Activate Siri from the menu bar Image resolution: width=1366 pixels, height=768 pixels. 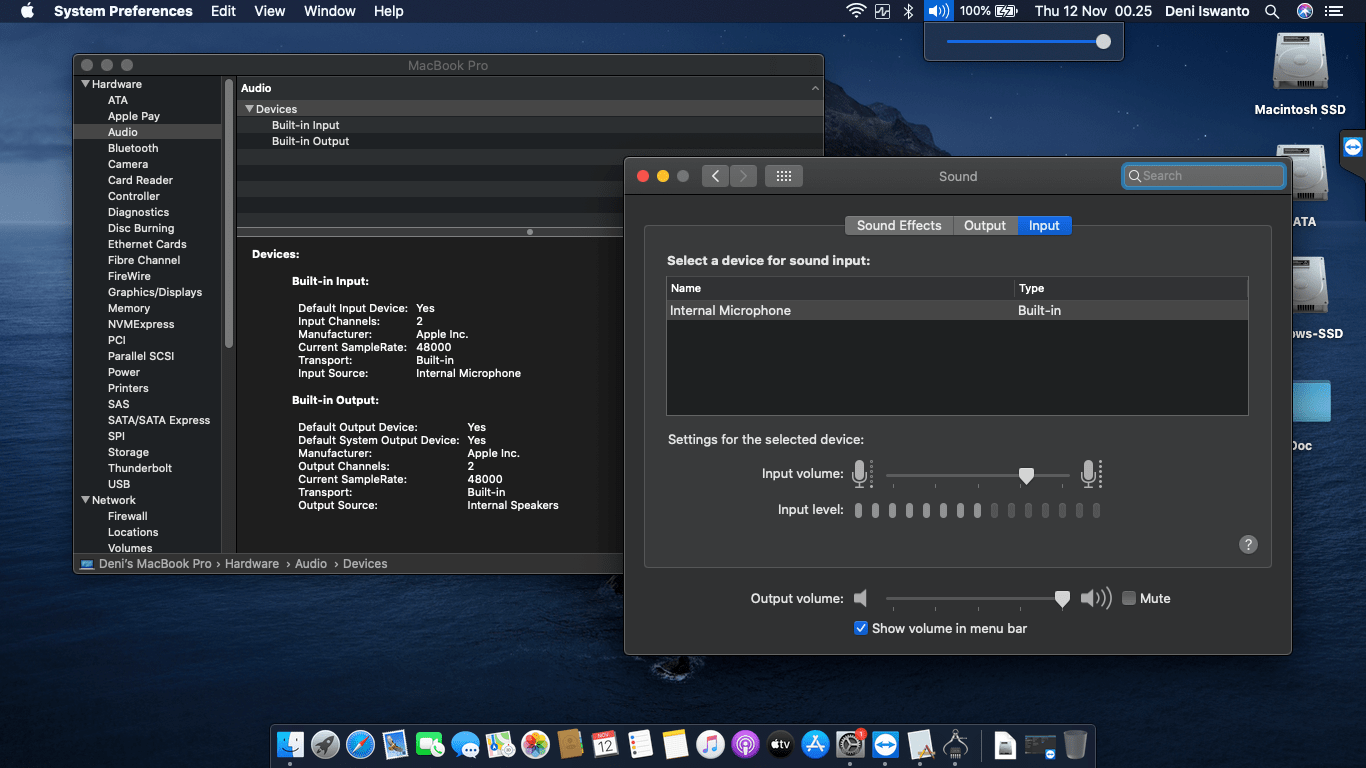pos(1304,11)
